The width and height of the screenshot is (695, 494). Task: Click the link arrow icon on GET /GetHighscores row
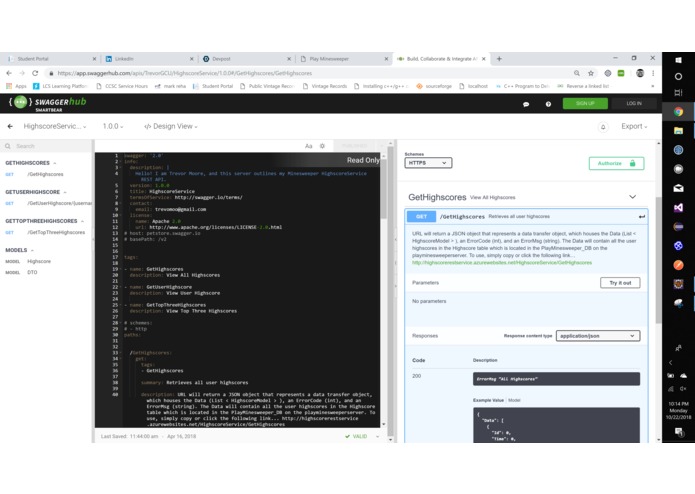click(x=641, y=217)
